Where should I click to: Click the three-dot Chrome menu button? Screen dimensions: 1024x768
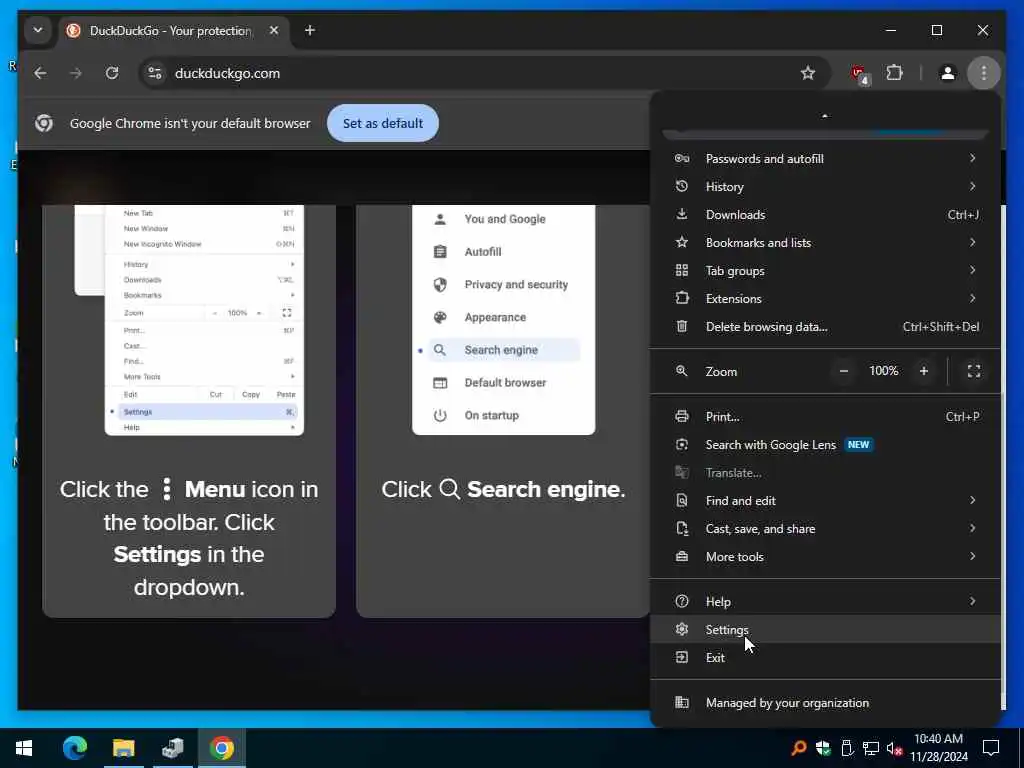[984, 73]
